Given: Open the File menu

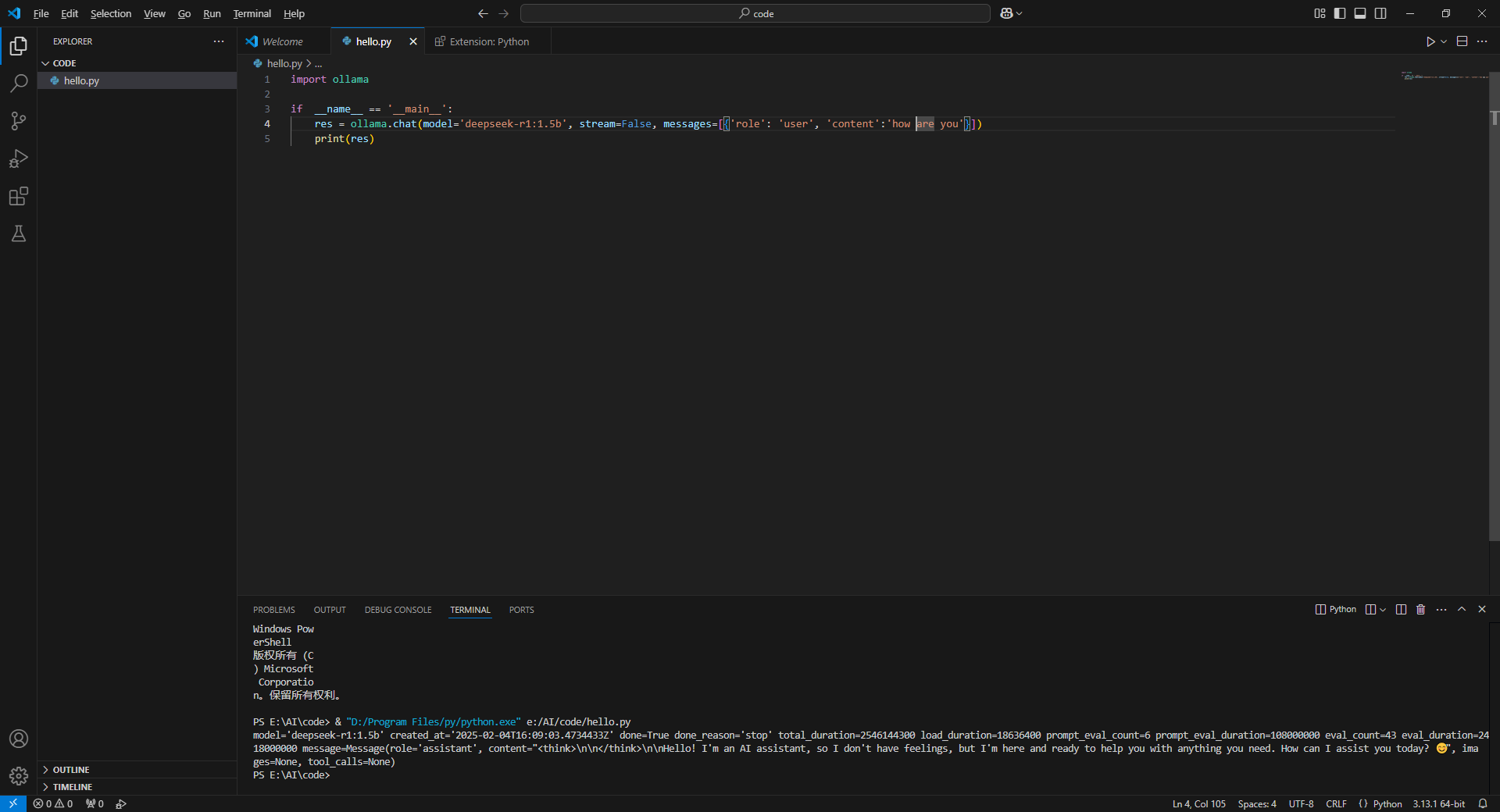Looking at the screenshot, I should (41, 13).
